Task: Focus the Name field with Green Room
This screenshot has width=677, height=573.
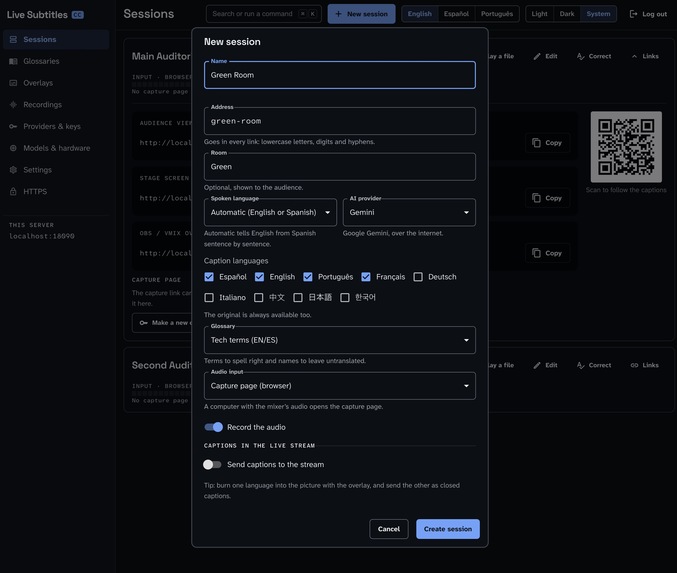Action: pos(340,75)
